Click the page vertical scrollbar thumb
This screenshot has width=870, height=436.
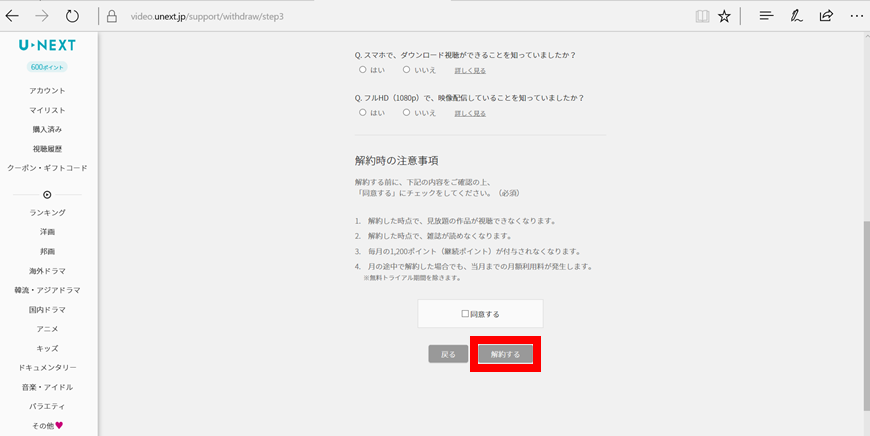tap(866, 316)
